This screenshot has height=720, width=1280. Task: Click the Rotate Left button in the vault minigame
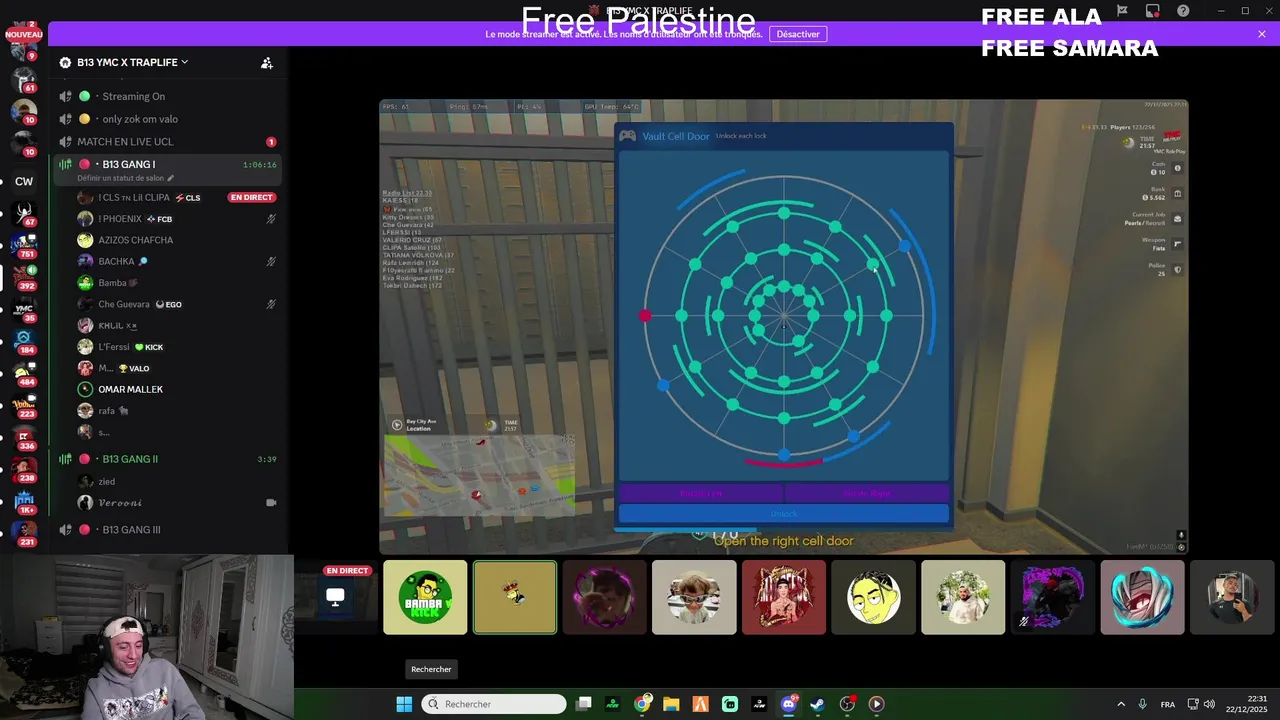(x=701, y=493)
